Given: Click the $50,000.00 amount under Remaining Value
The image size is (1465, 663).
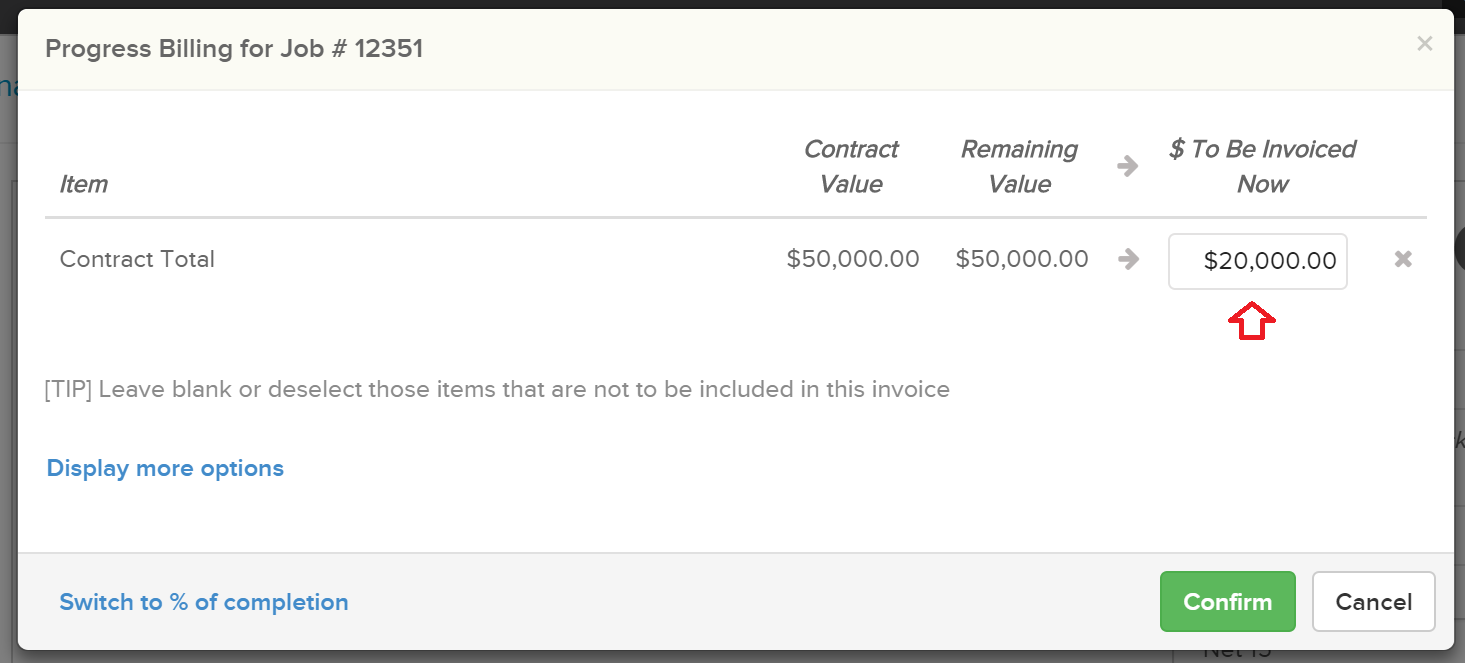Looking at the screenshot, I should click(x=1022, y=260).
